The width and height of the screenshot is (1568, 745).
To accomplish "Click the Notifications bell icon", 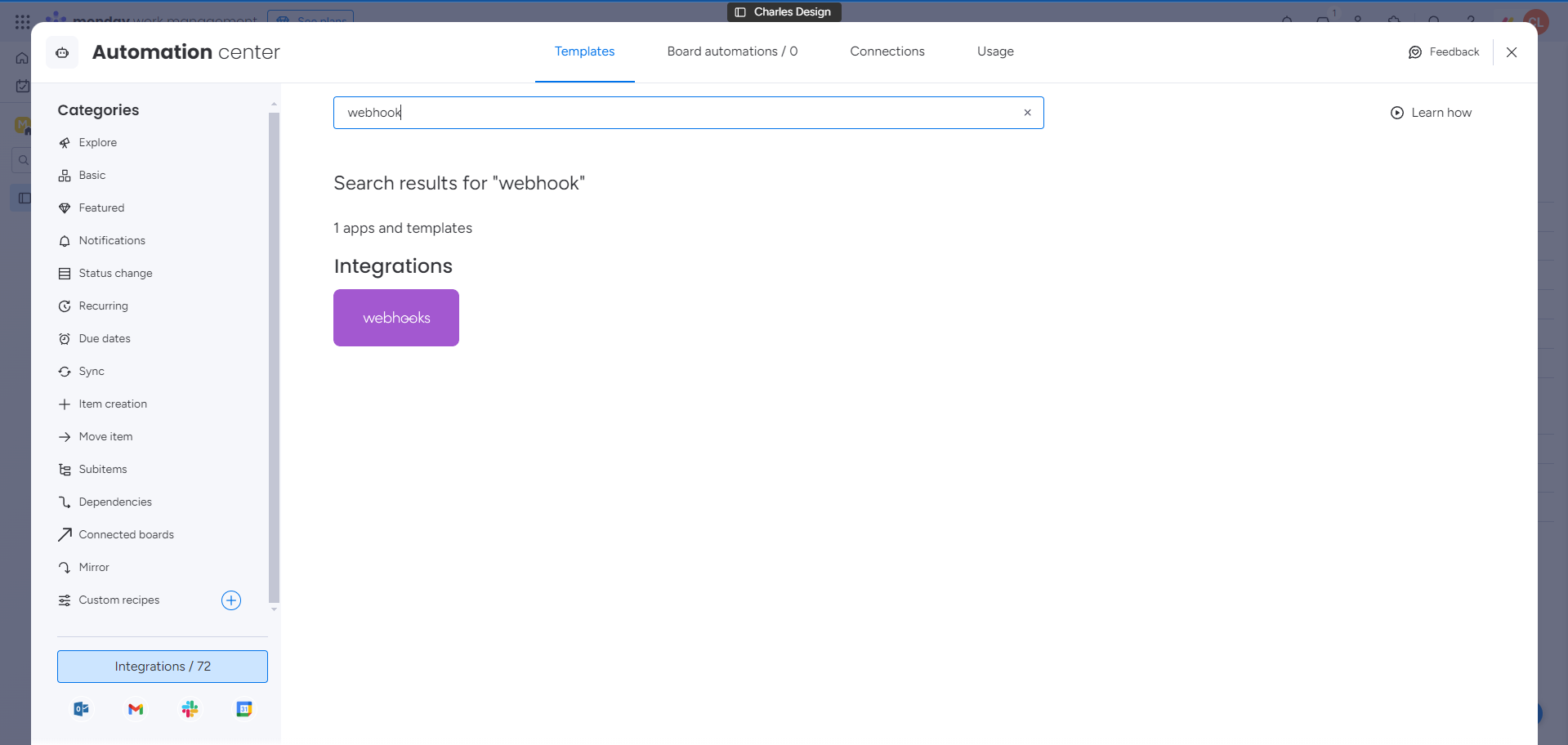I will (x=65, y=241).
